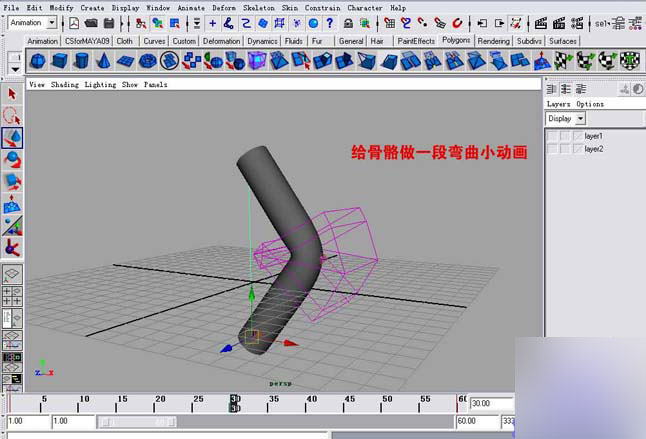
Task: Create a polygon cube from shelf
Action: pyautogui.click(x=60, y=61)
